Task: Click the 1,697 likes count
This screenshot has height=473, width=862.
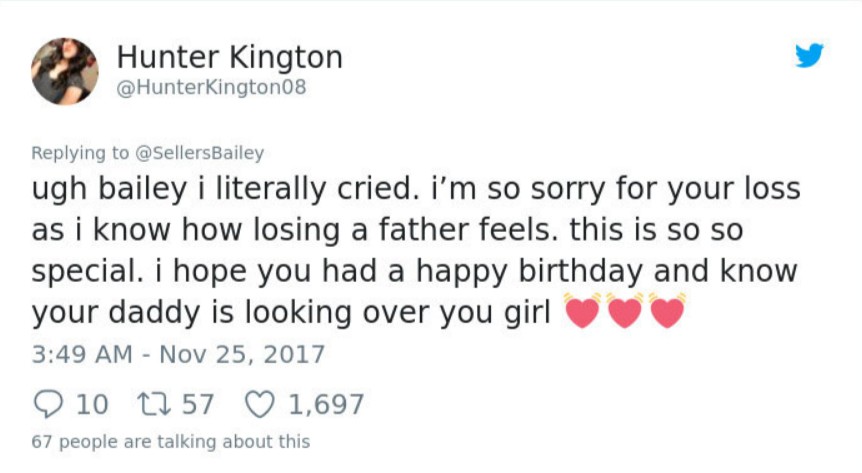Action: click(326, 404)
